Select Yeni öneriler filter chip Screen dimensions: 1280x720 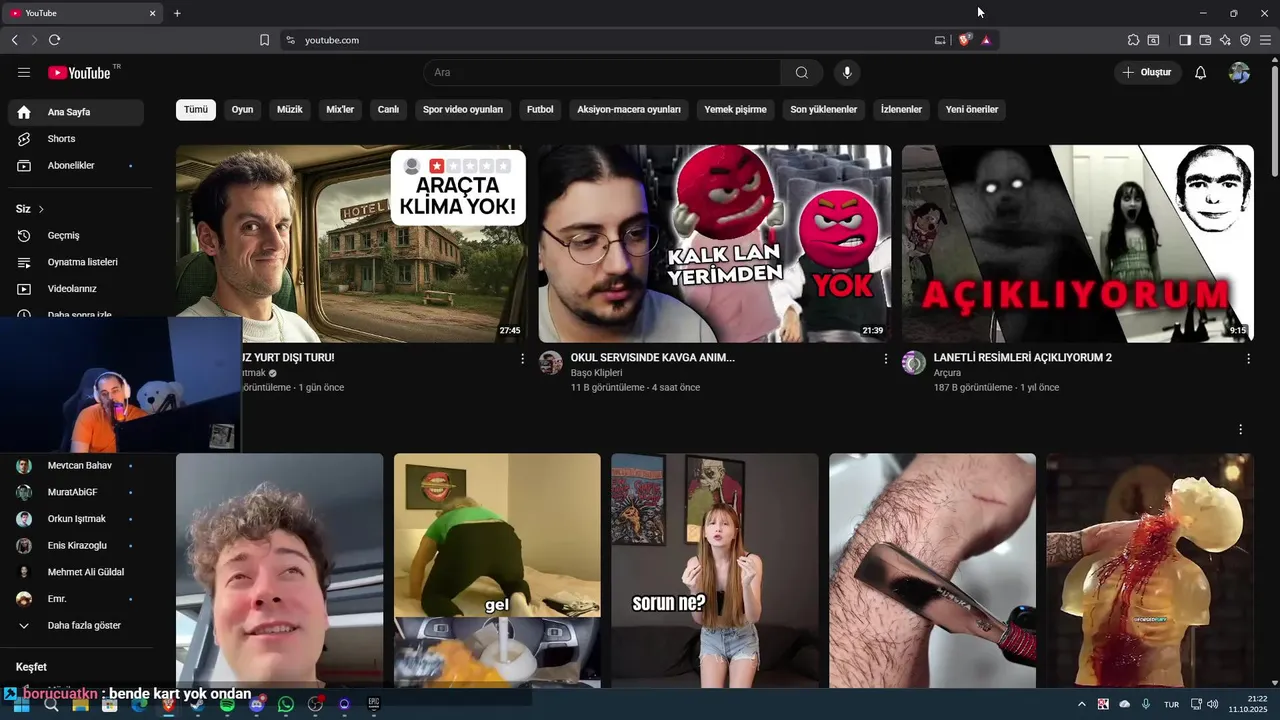(x=972, y=109)
